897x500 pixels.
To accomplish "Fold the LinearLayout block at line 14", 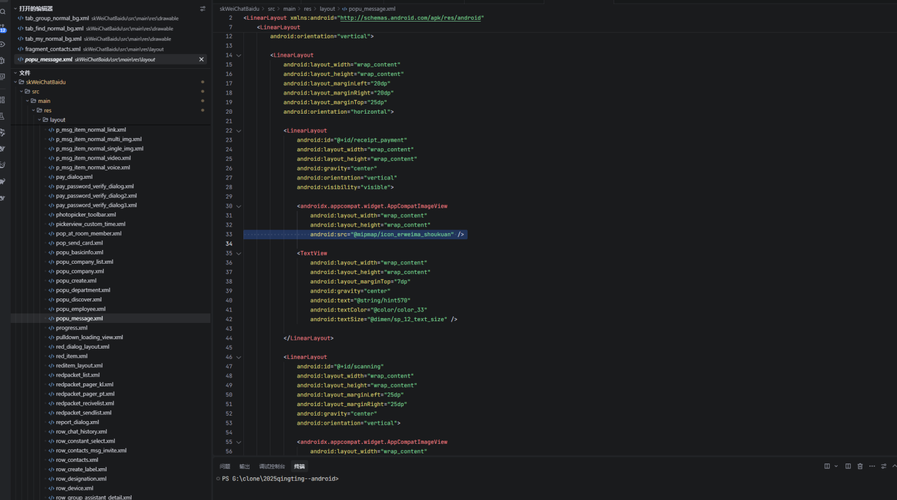I will [x=239, y=55].
